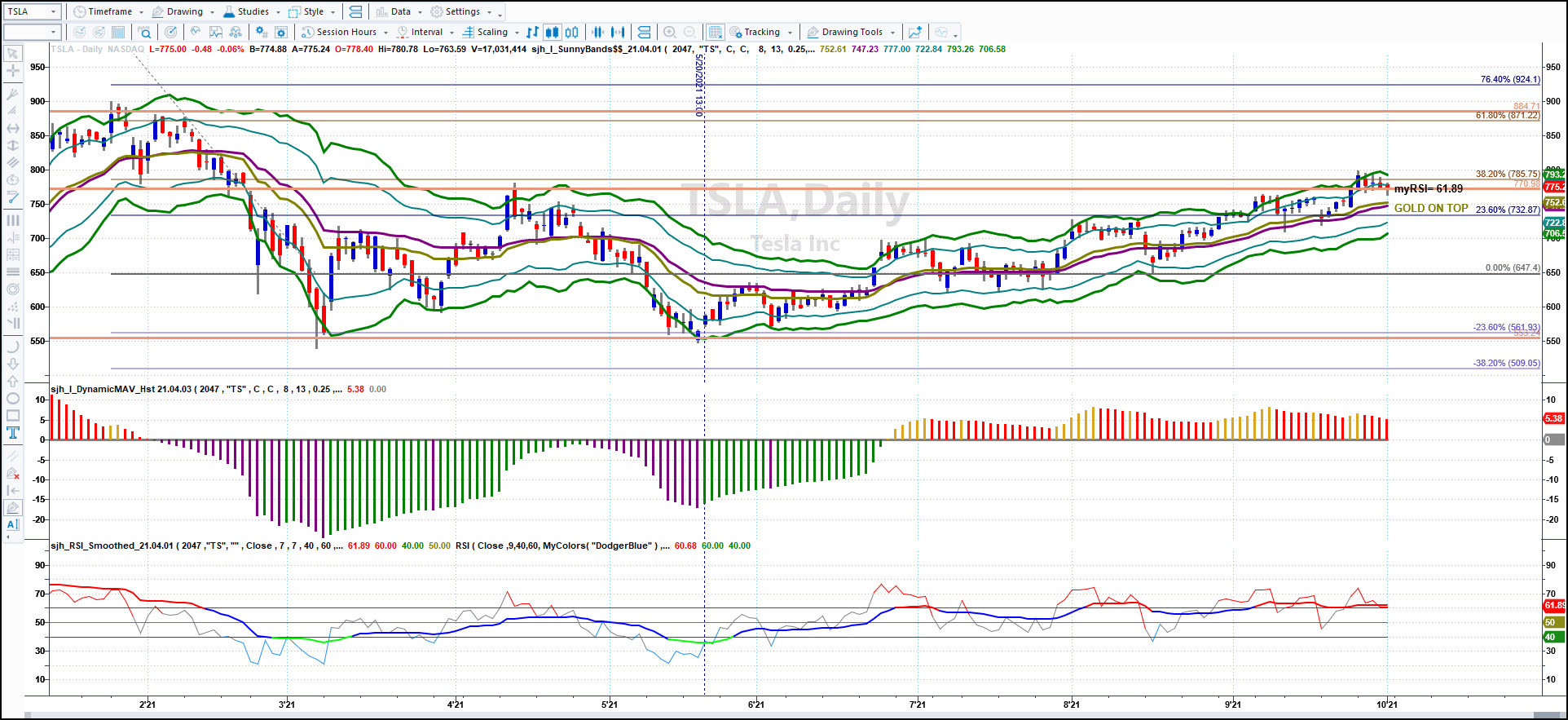Image resolution: width=1568 pixels, height=720 pixels.
Task: Click the delete drawing red-x tool
Action: 13,473
